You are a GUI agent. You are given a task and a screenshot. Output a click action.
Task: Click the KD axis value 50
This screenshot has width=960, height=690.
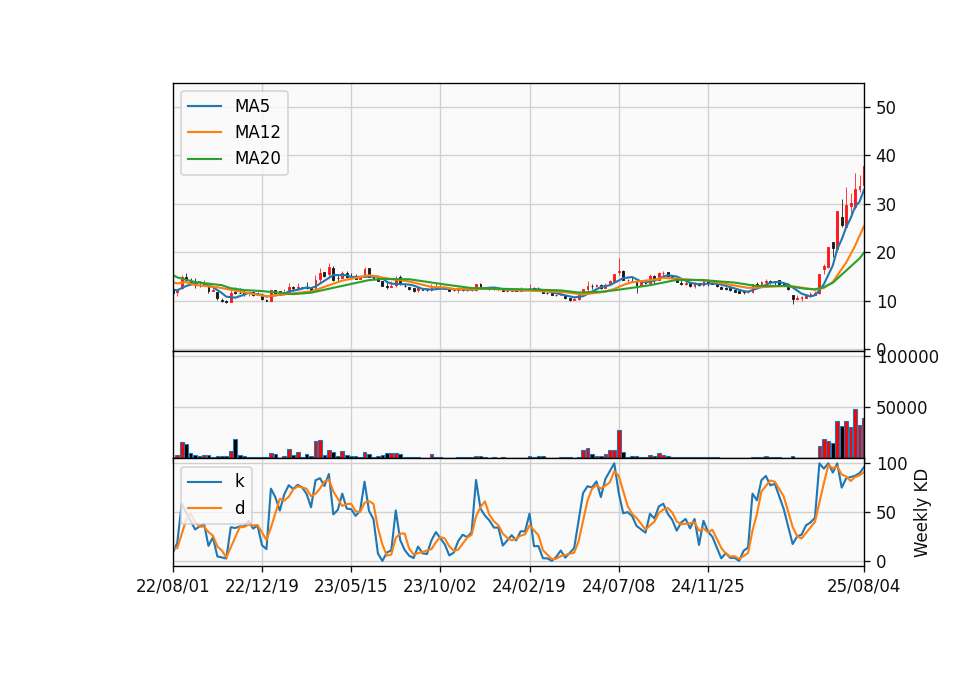point(886,512)
